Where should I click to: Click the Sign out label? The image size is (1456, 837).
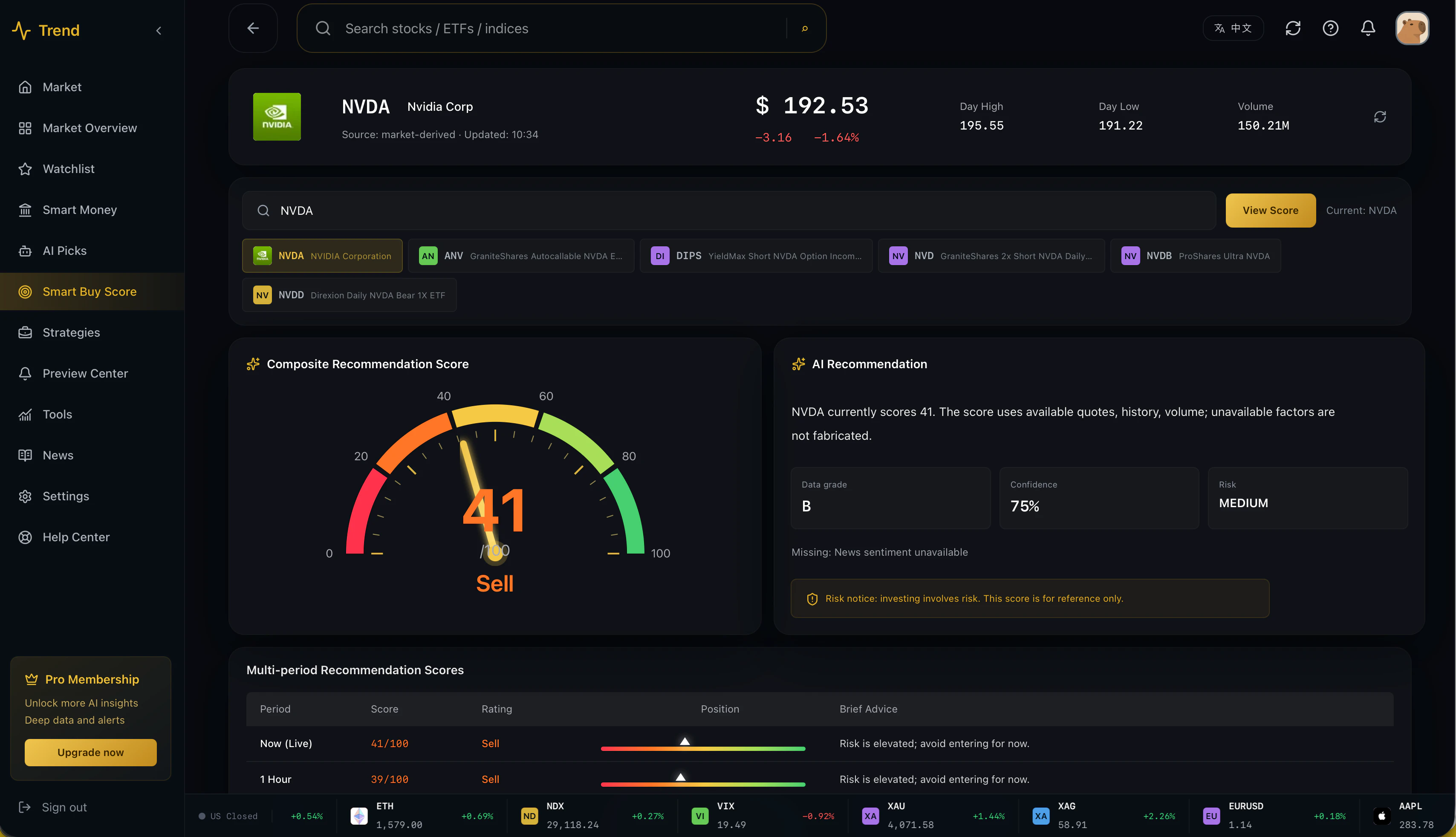[64, 807]
